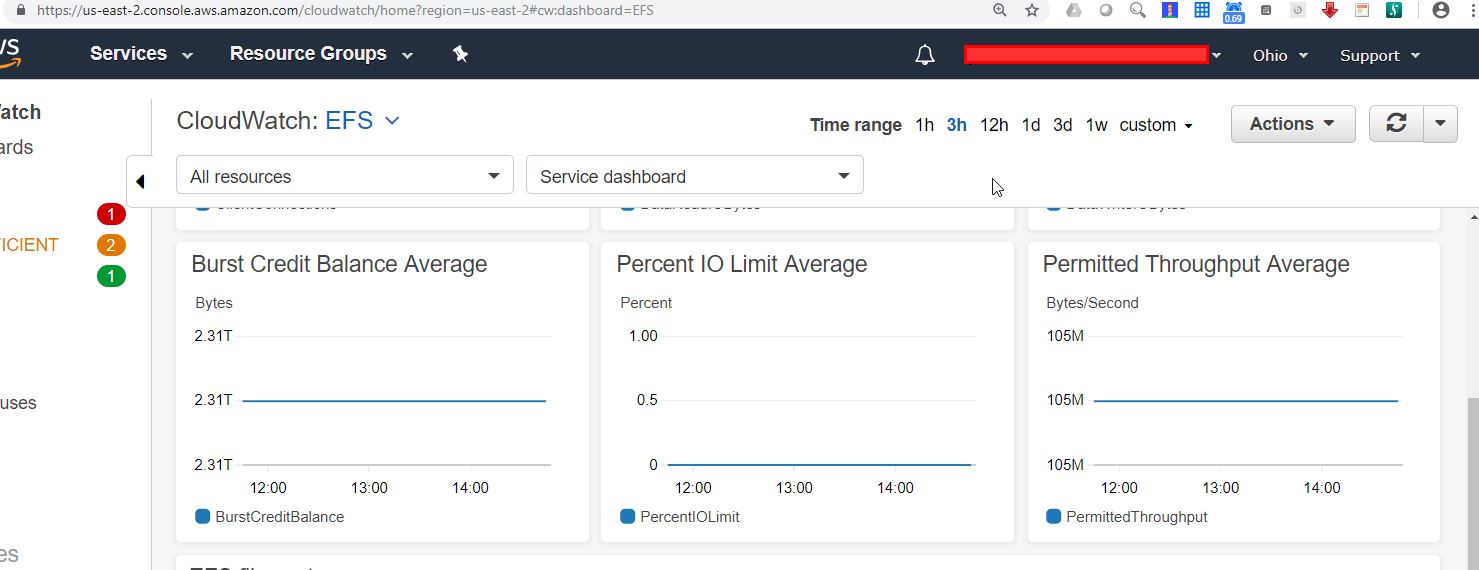
Task: Click the Google Drive extension icon
Action: pyautogui.click(x=1073, y=10)
